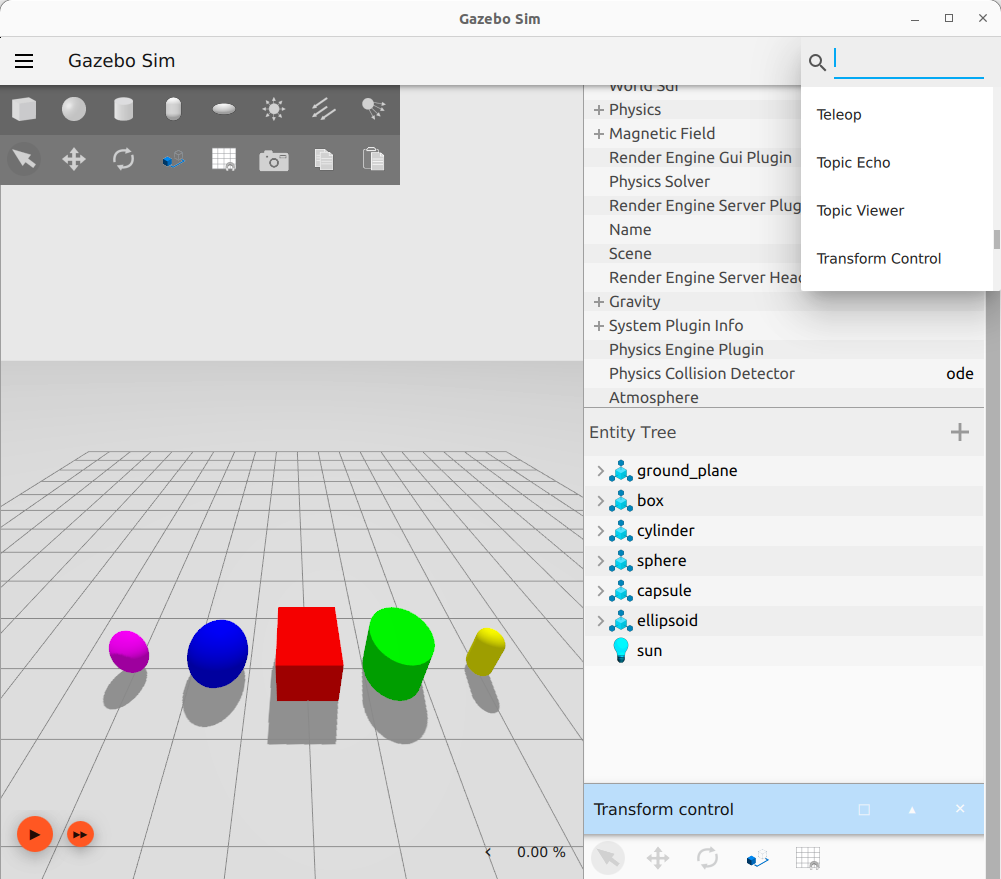This screenshot has height=879, width=1001.
Task: Open the hamburger menu
Action: click(x=24, y=61)
